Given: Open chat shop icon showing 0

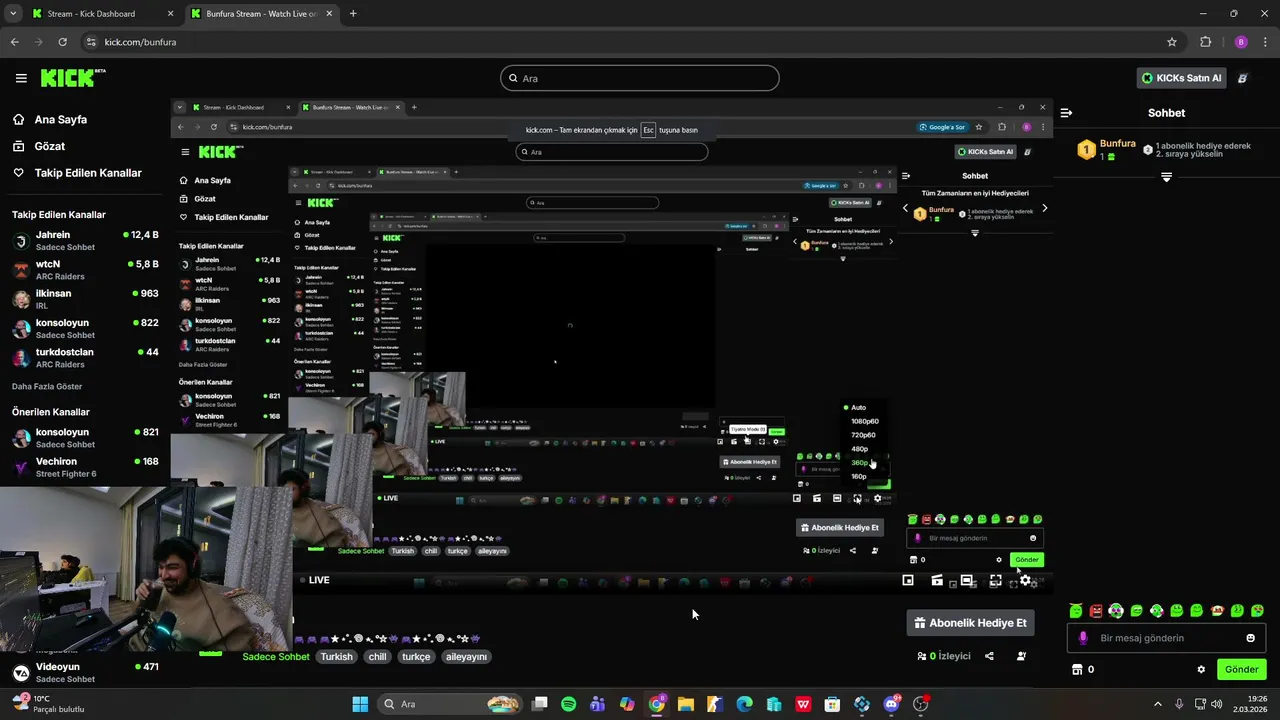Looking at the screenshot, I should tap(1083, 669).
